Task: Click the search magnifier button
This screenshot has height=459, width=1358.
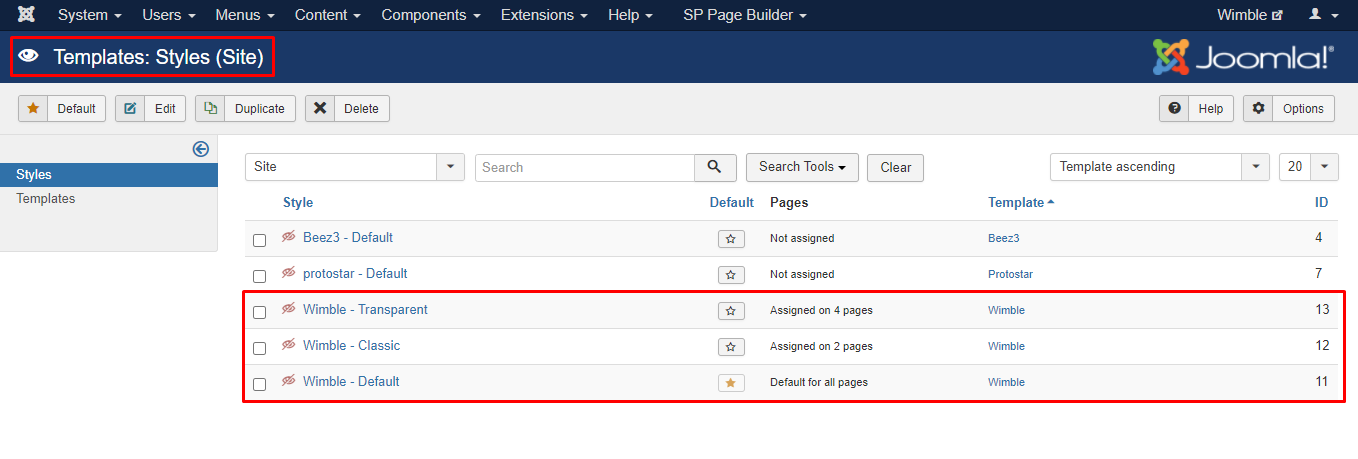Action: click(715, 167)
